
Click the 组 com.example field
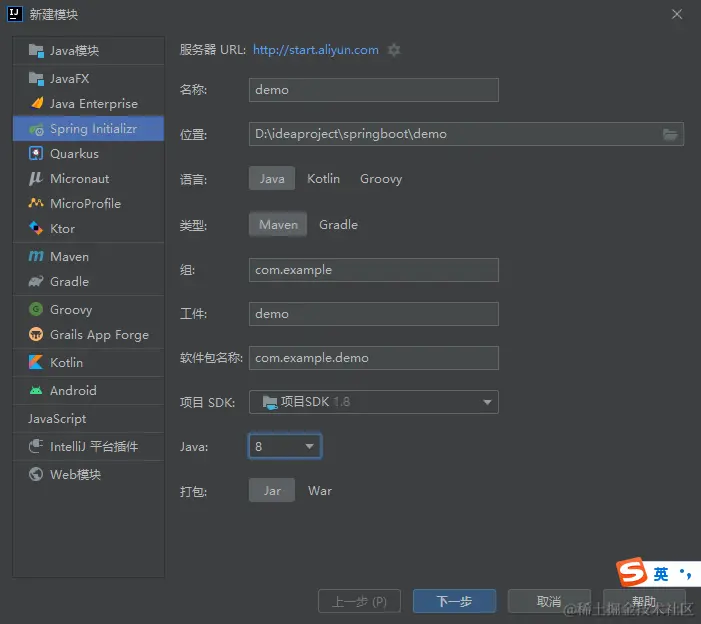374,270
